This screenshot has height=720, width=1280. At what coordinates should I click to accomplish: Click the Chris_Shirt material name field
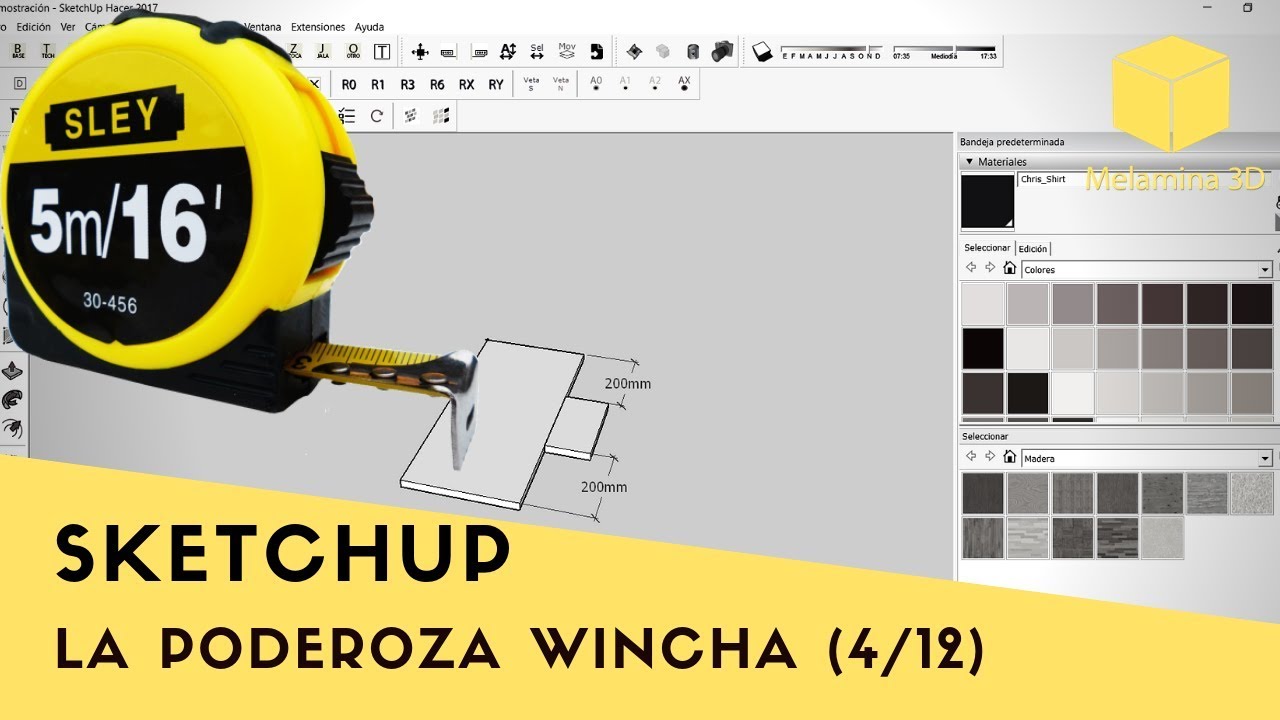tap(1143, 179)
